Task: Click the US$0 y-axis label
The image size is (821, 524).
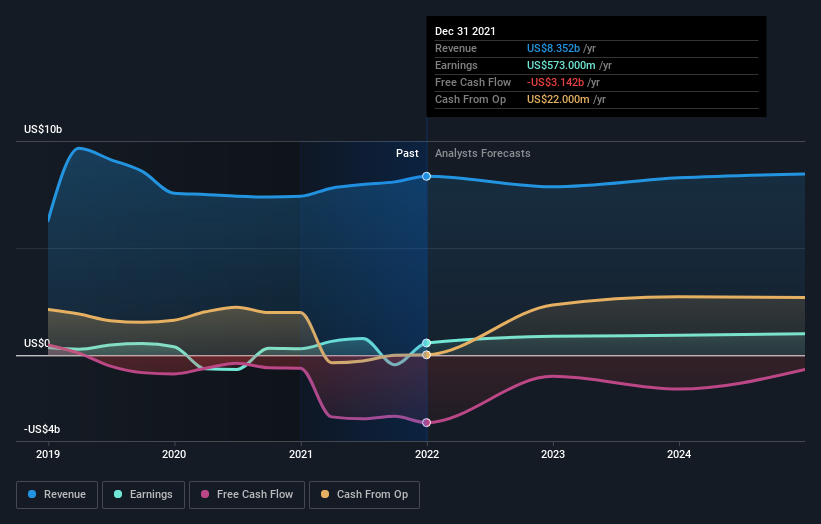Action: (x=37, y=343)
